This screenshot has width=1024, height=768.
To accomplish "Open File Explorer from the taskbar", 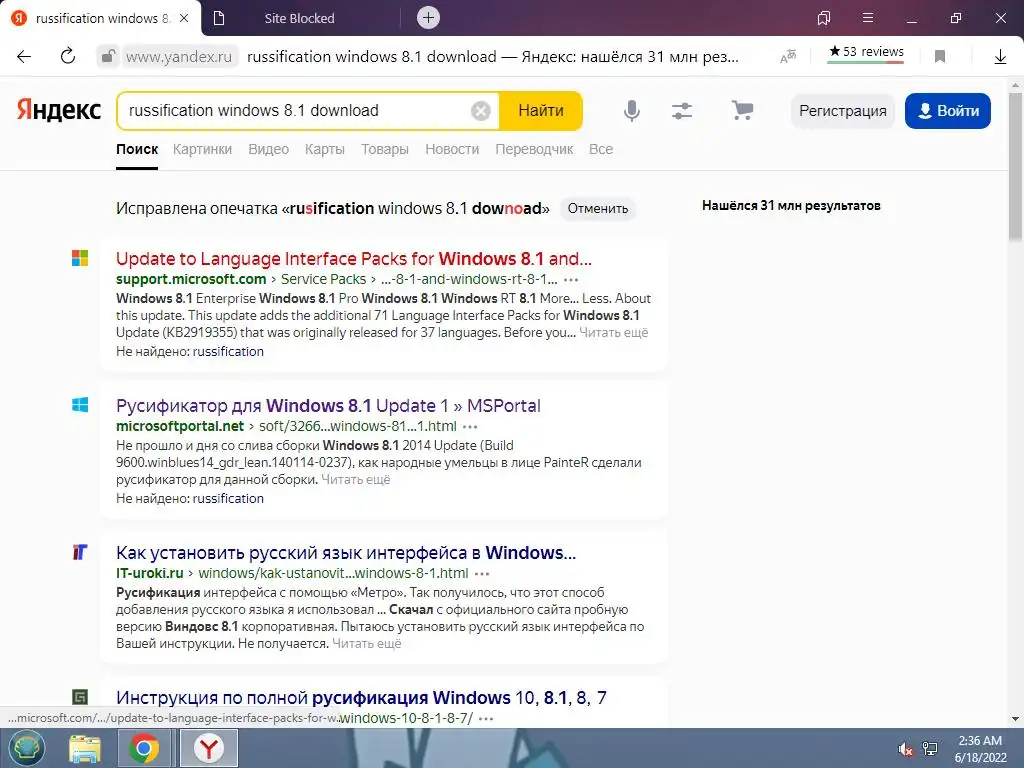I will [85, 748].
